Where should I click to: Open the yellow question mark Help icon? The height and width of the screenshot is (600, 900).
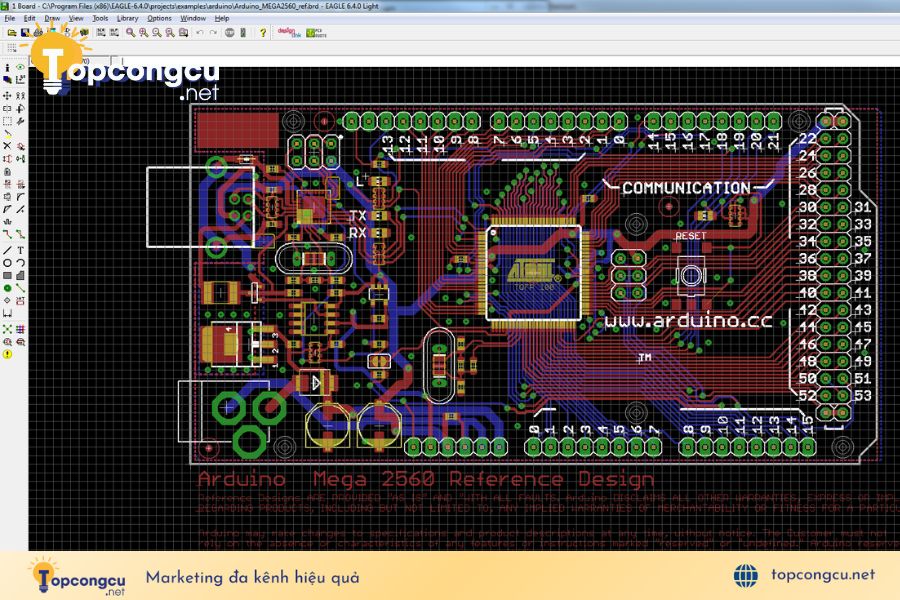click(x=263, y=33)
